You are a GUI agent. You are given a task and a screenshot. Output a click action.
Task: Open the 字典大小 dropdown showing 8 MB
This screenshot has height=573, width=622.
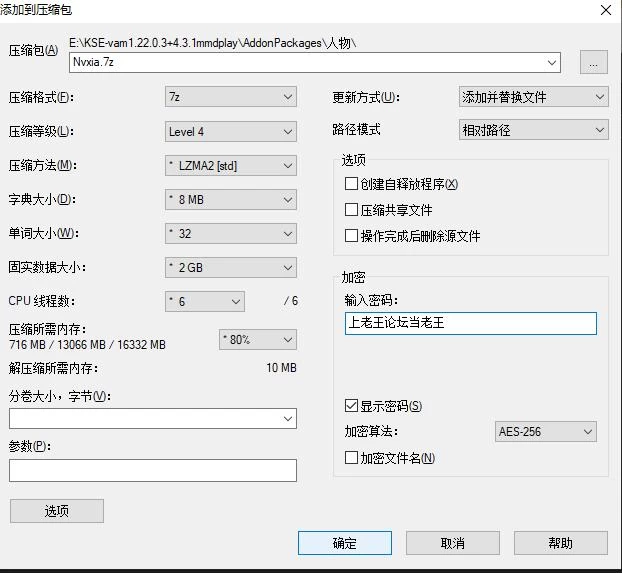(x=230, y=200)
